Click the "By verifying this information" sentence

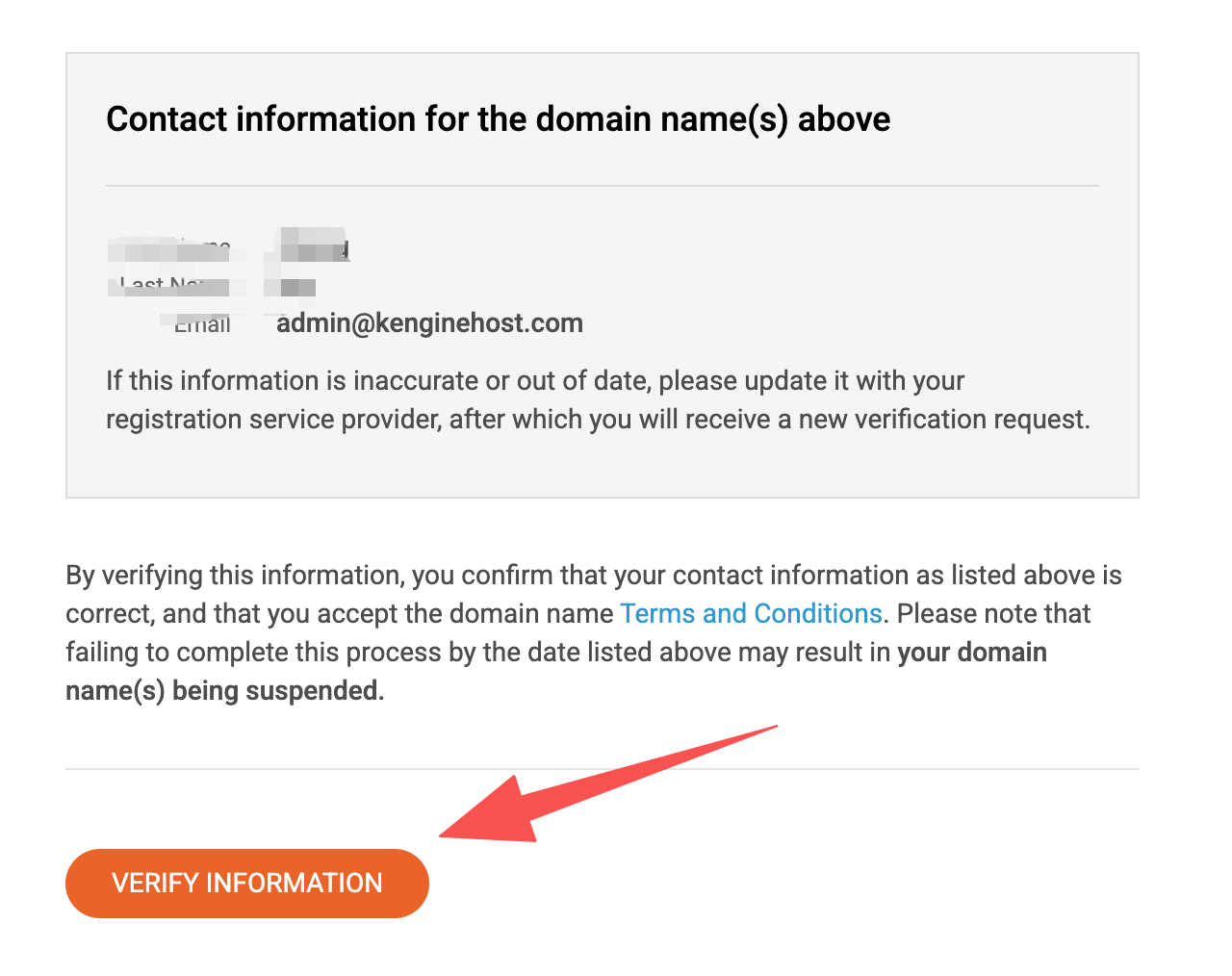pos(233,575)
